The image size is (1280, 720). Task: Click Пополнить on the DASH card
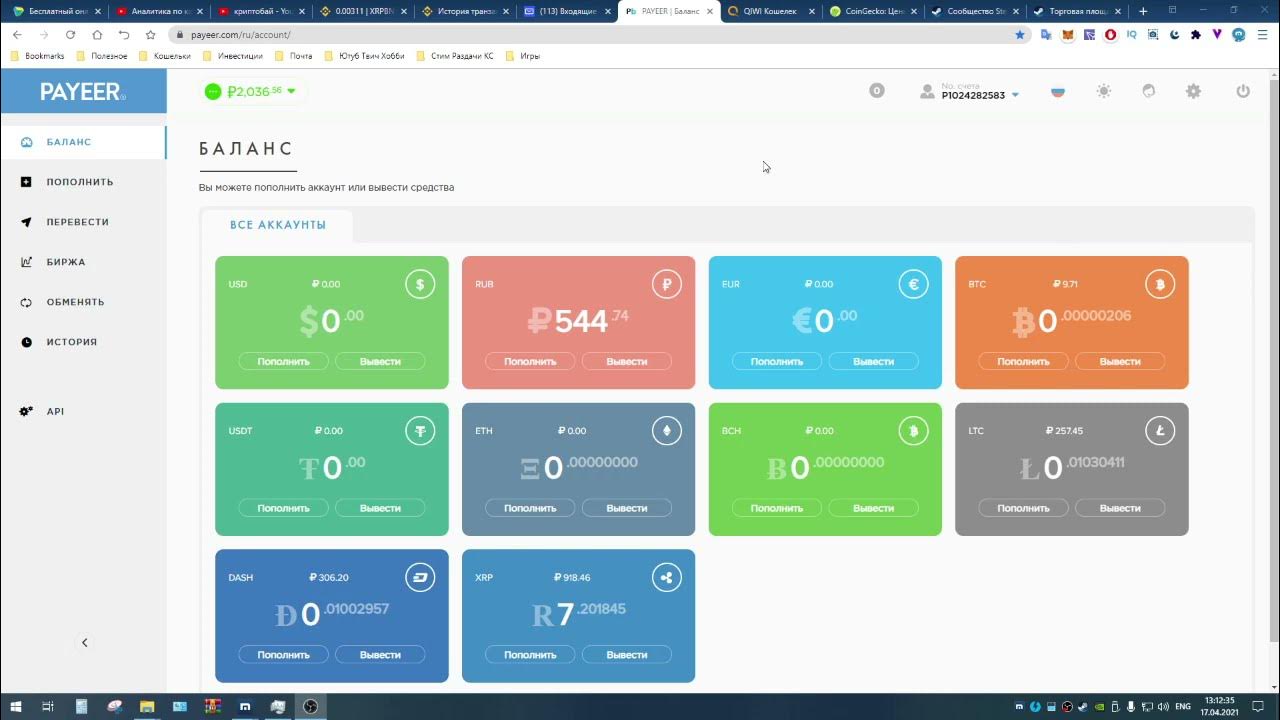pos(284,655)
